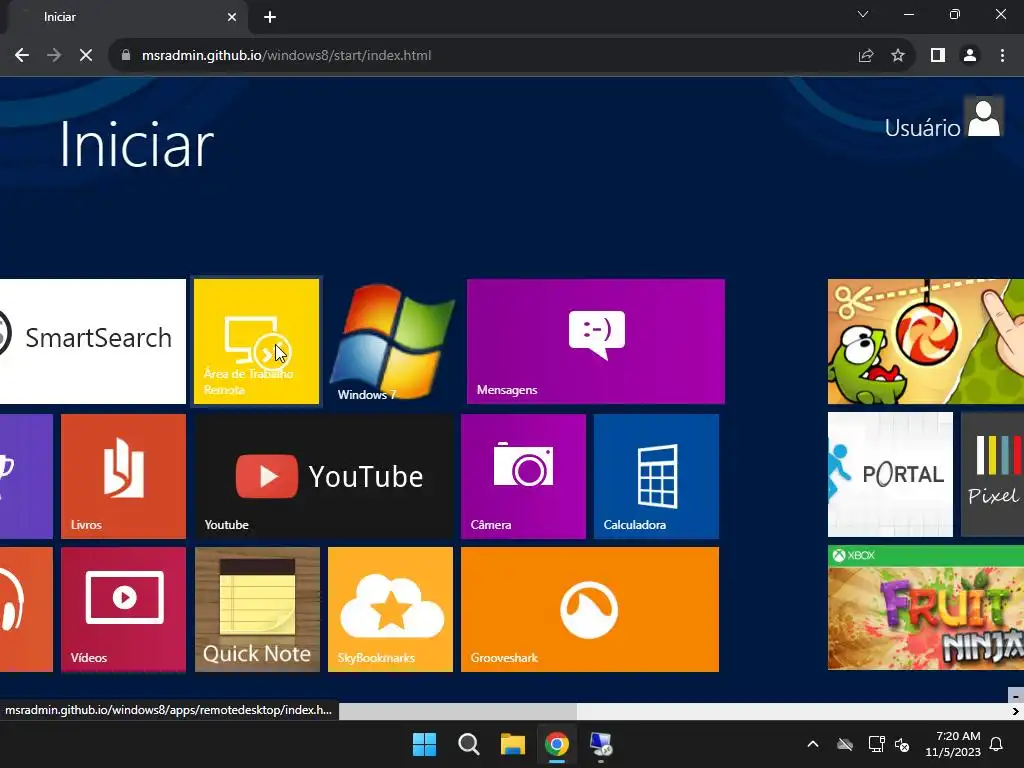Open the Livros tile
Screen dimensions: 1024x768
point(123,476)
